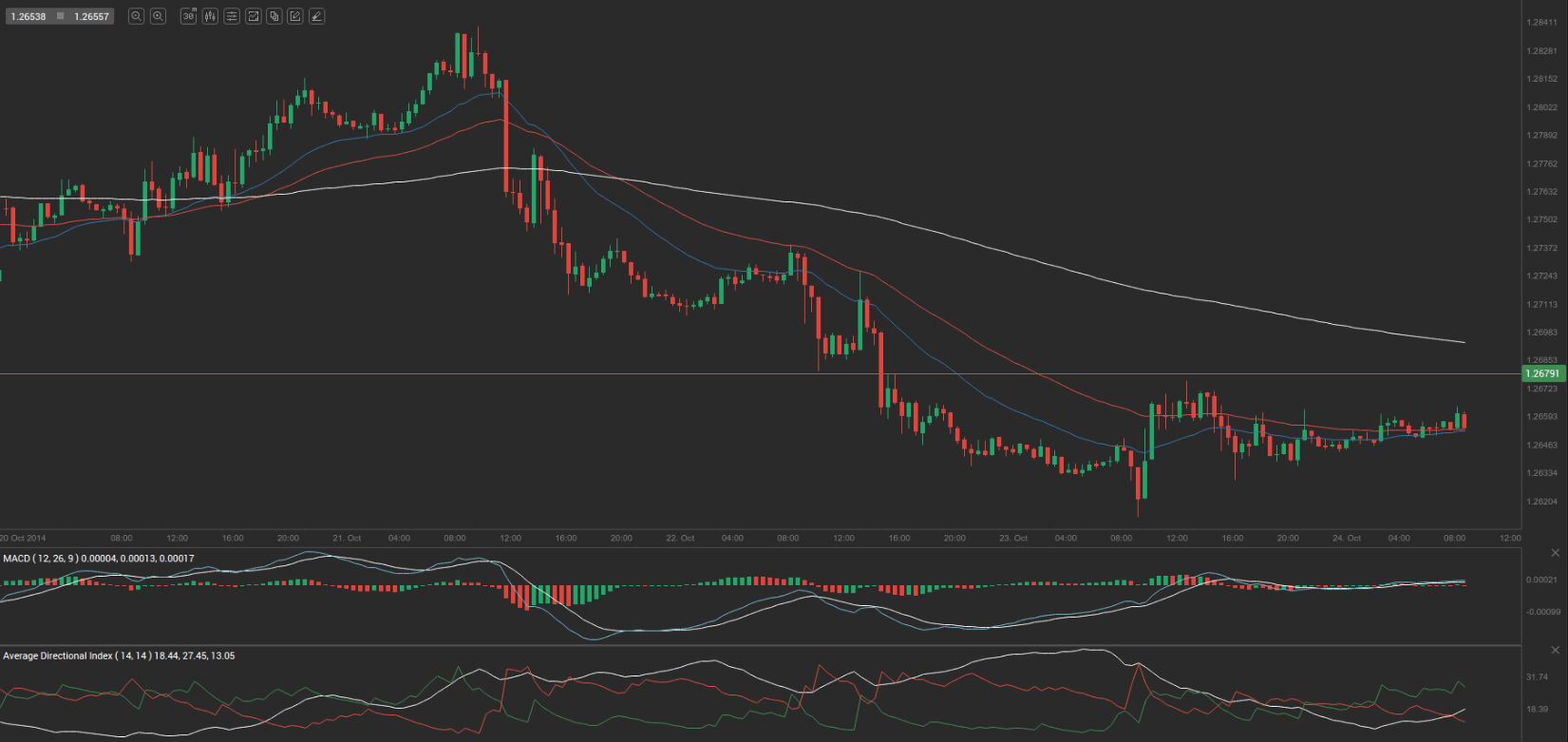Close the MACD indicator panel
This screenshot has height=742, width=1568.
point(1555,553)
